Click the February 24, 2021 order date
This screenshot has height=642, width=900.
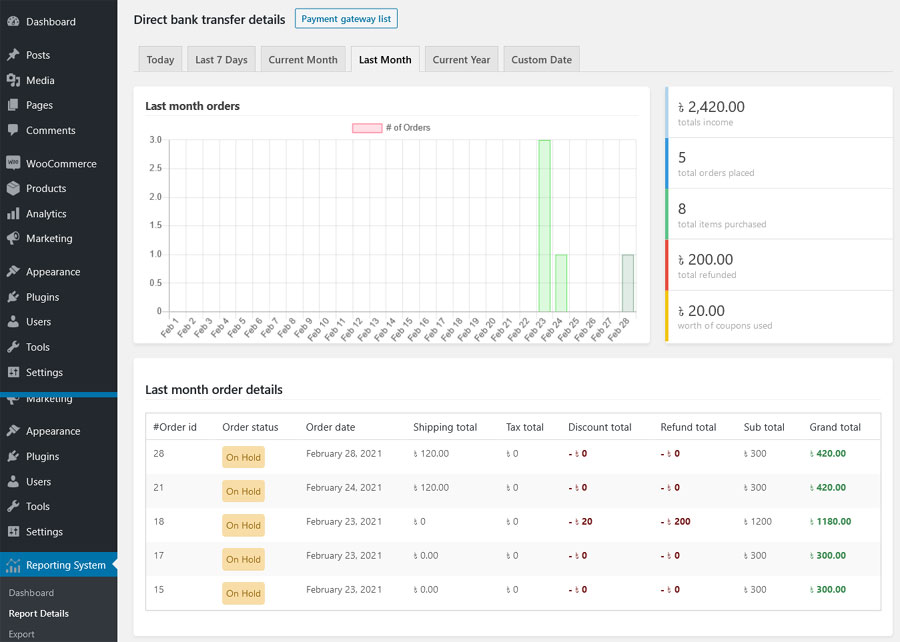tap(344, 487)
